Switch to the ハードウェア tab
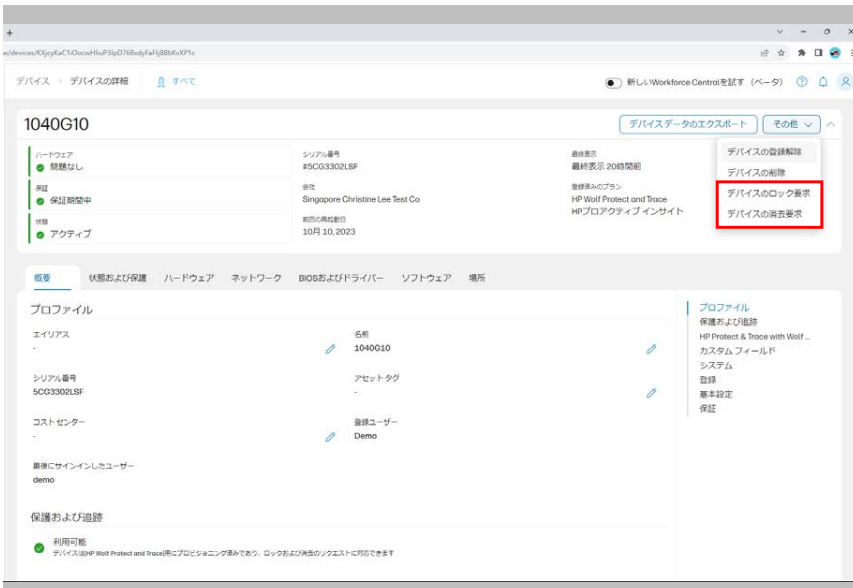This screenshot has width=853, height=588. click(189, 278)
